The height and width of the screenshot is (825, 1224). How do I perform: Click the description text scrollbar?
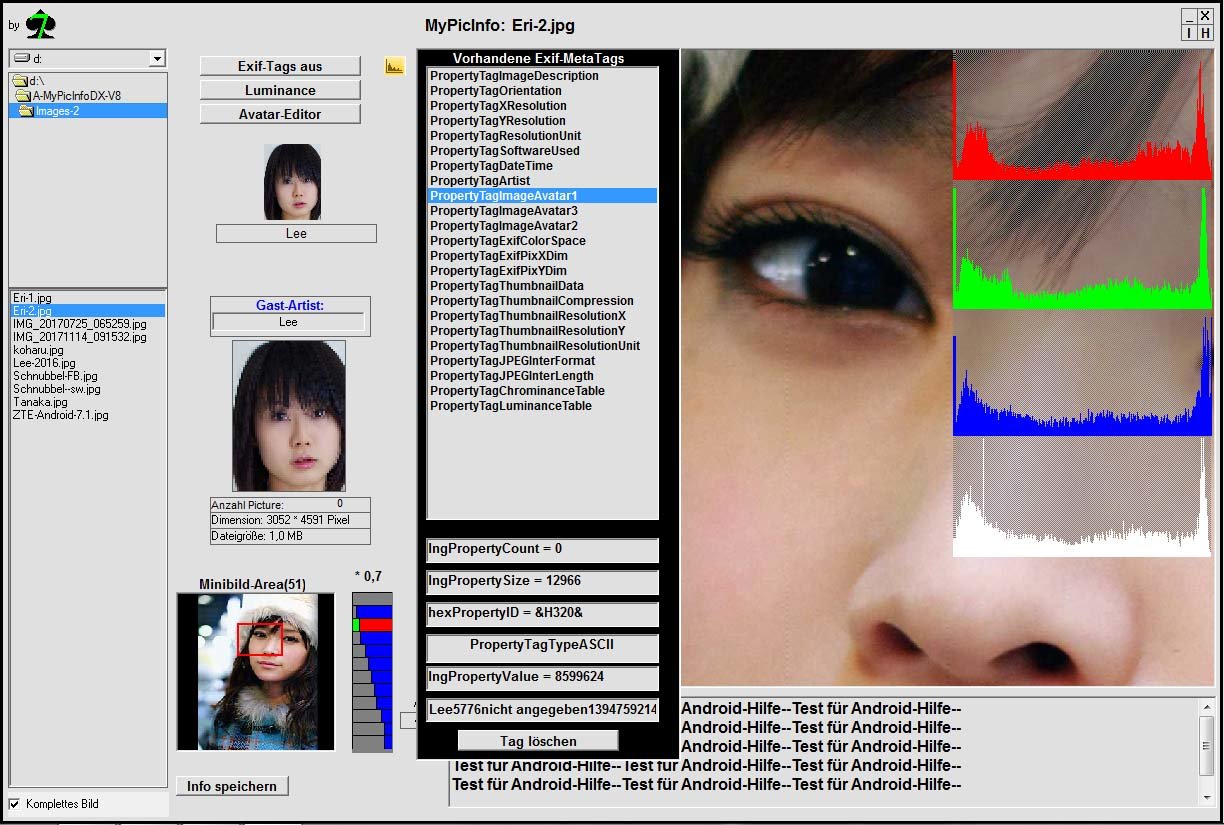coord(1207,750)
